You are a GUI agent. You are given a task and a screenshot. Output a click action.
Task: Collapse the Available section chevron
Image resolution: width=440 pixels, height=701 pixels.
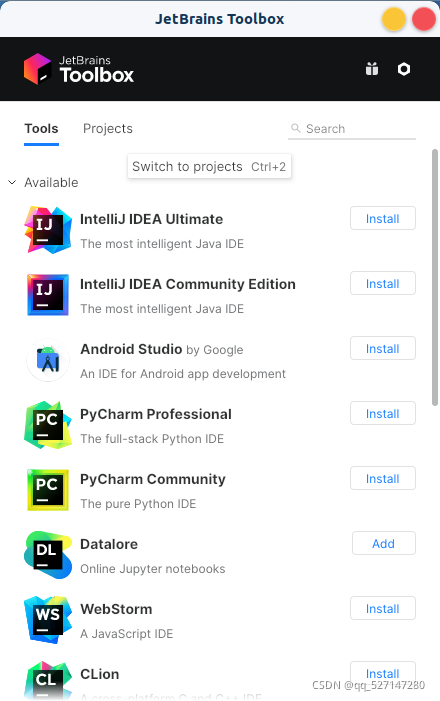(x=12, y=182)
